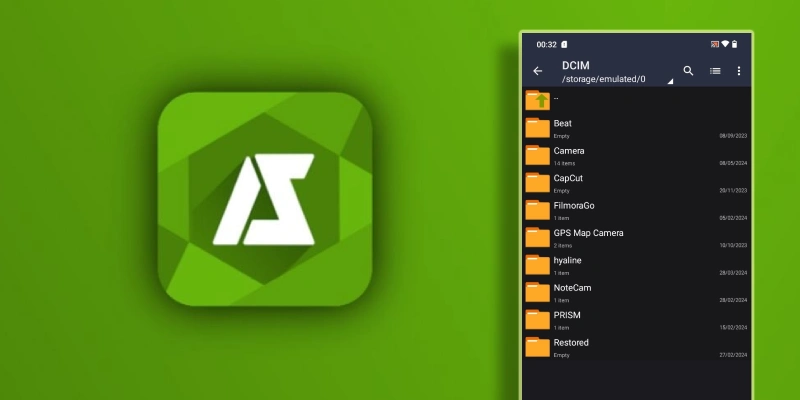
Task: Click the 1 item label under FilmoraGo
Action: point(561,218)
